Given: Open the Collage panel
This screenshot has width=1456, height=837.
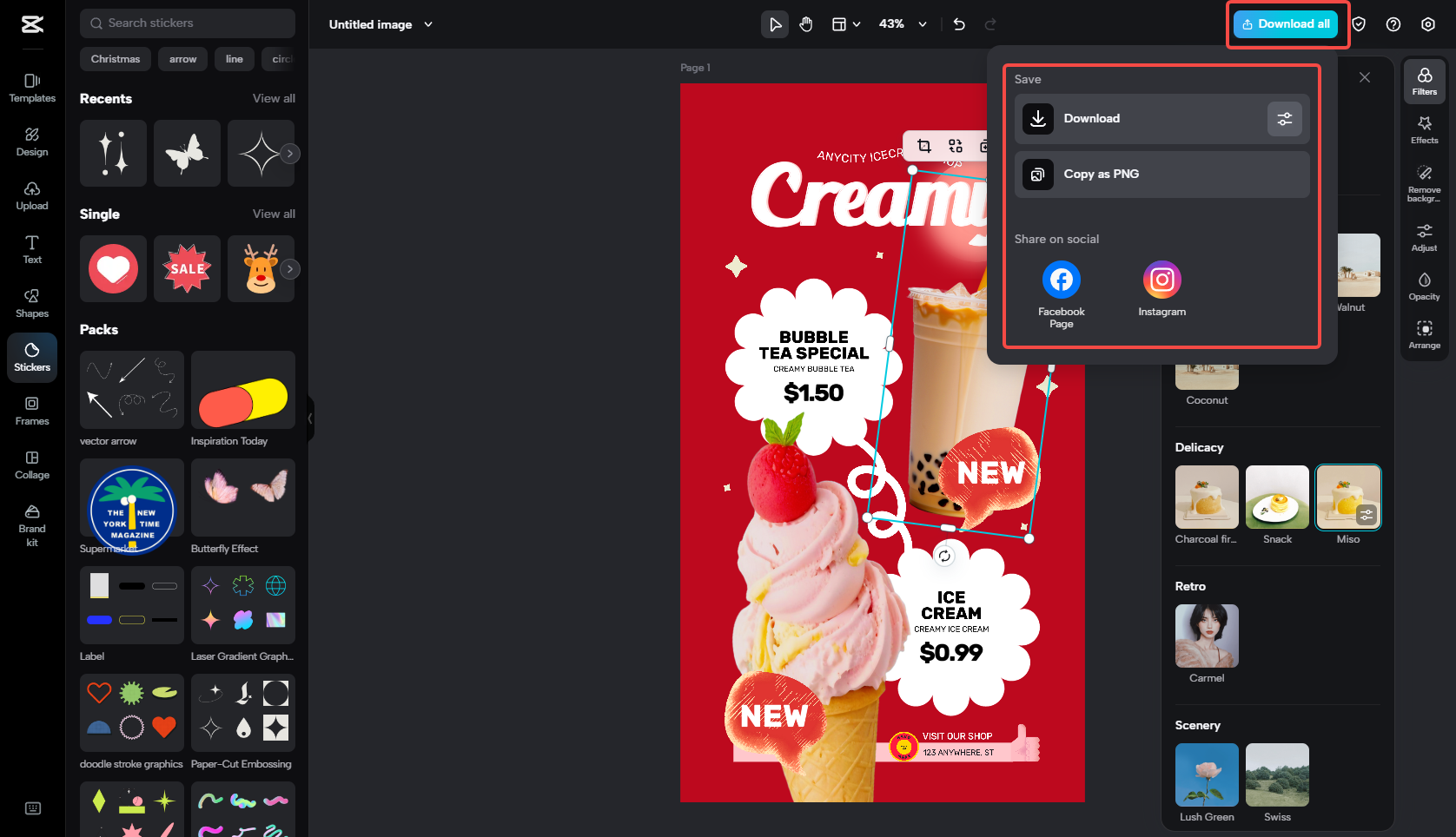Looking at the screenshot, I should pyautogui.click(x=32, y=465).
